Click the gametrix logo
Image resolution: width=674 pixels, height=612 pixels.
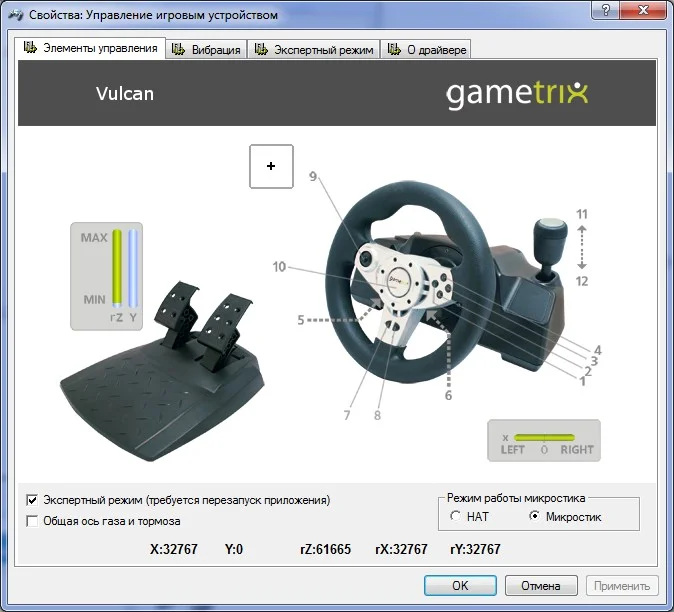tap(517, 94)
